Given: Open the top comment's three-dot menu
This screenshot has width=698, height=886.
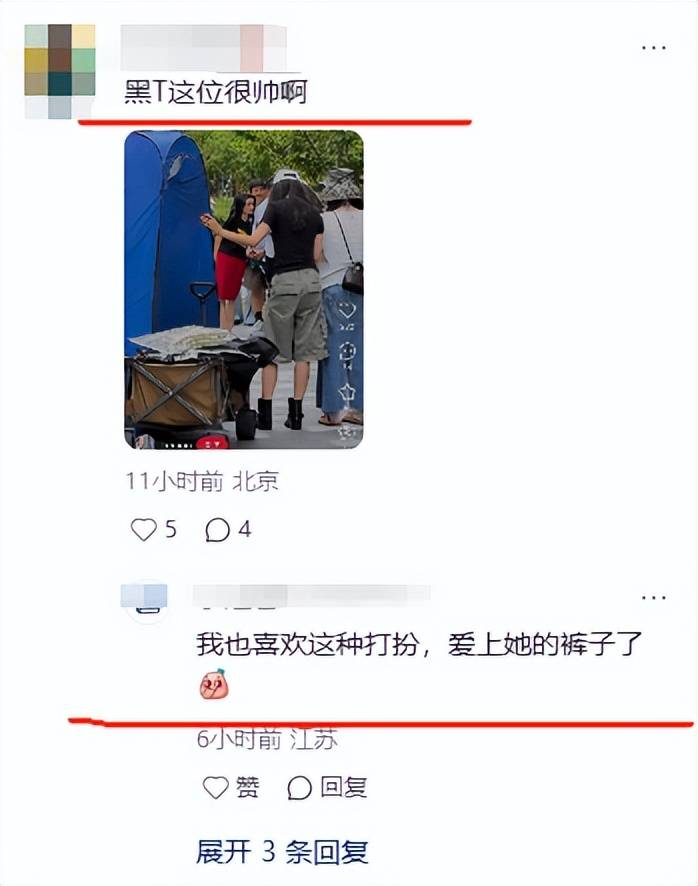Looking at the screenshot, I should coord(653,47).
